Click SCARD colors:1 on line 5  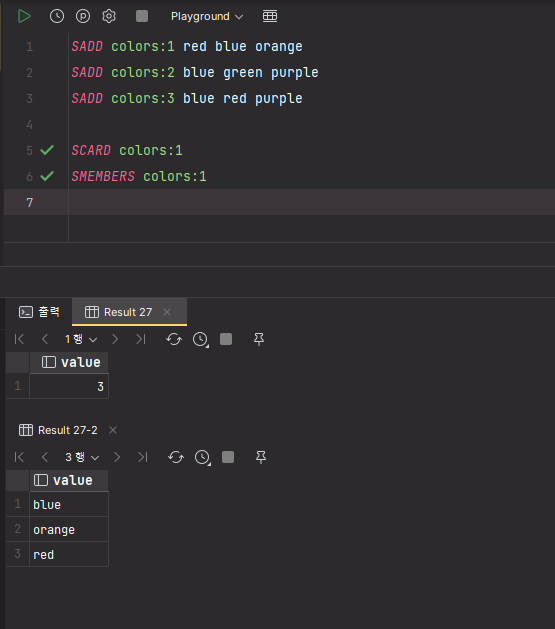pyautogui.click(x=127, y=150)
